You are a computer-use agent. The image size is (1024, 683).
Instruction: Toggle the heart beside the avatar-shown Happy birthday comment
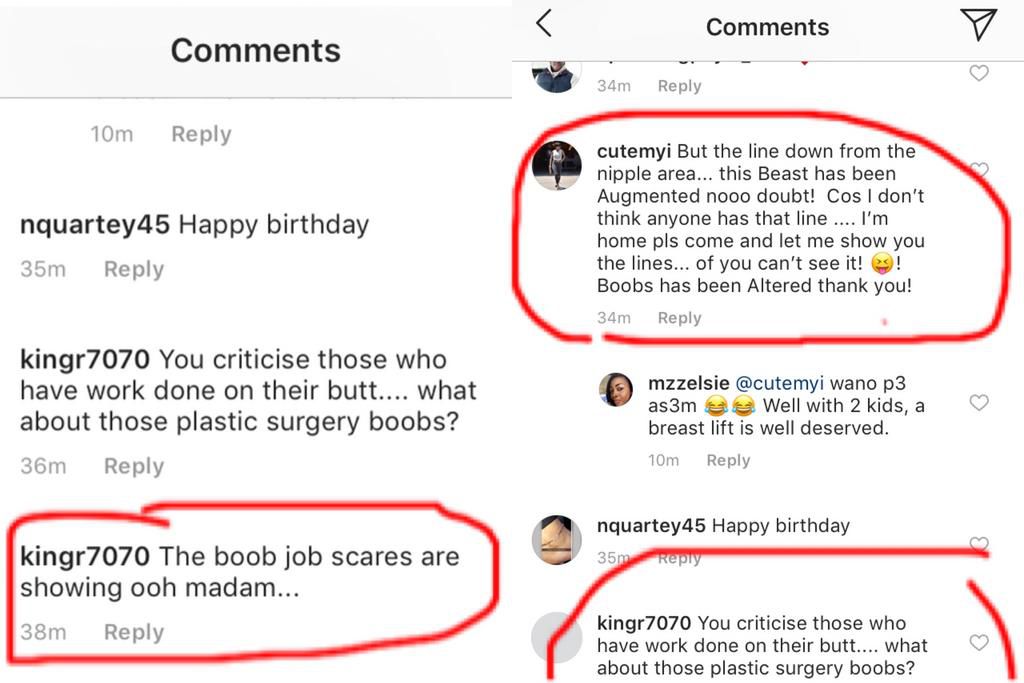point(979,545)
